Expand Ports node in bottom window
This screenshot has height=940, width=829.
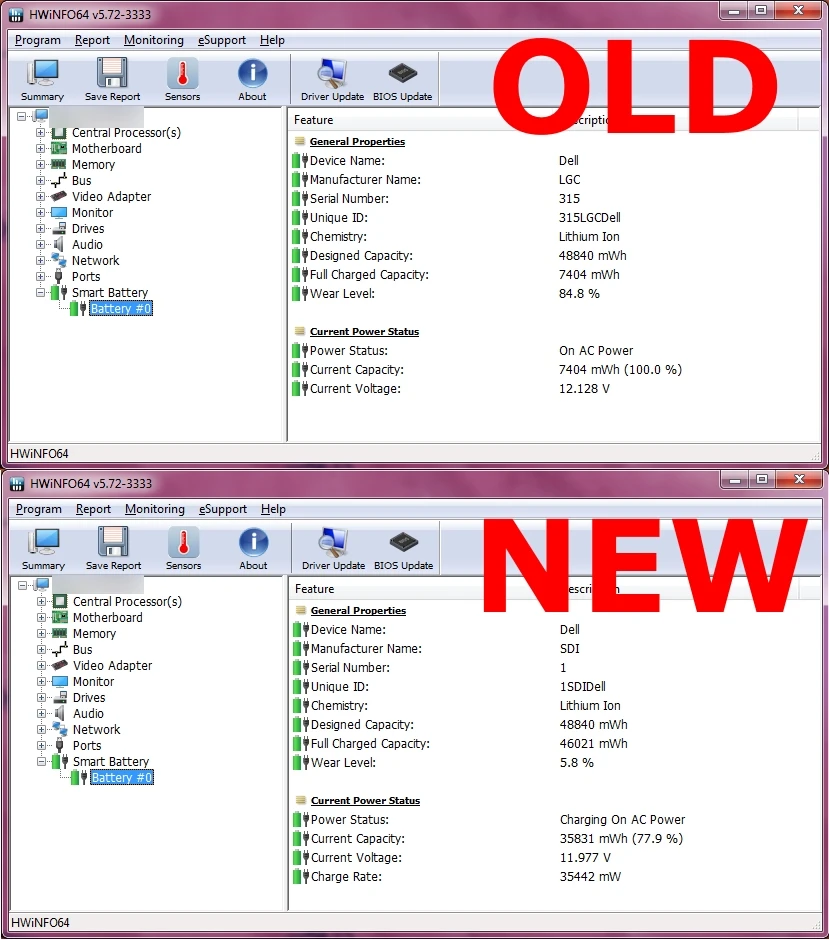pos(41,745)
